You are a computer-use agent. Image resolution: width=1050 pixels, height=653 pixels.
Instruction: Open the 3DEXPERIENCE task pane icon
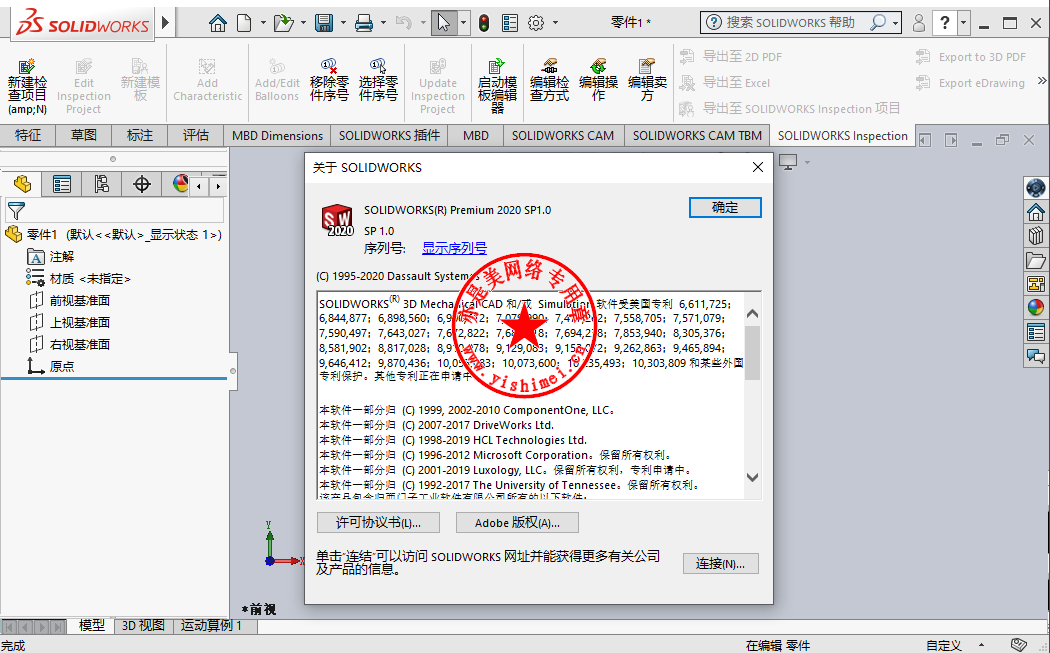point(1035,188)
